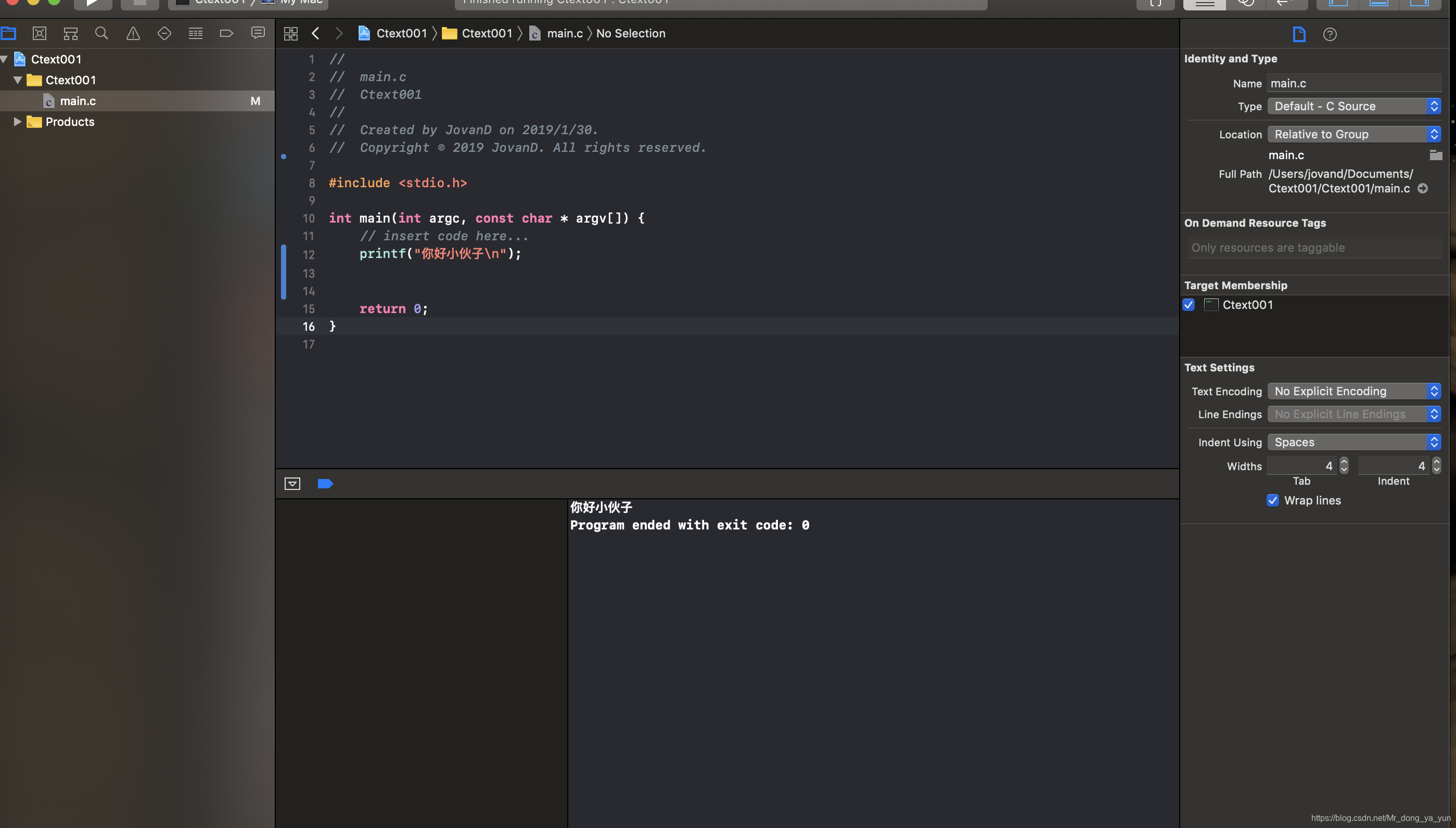1456x828 pixels.
Task: Click the printf statement on line 12
Action: [x=440, y=254]
